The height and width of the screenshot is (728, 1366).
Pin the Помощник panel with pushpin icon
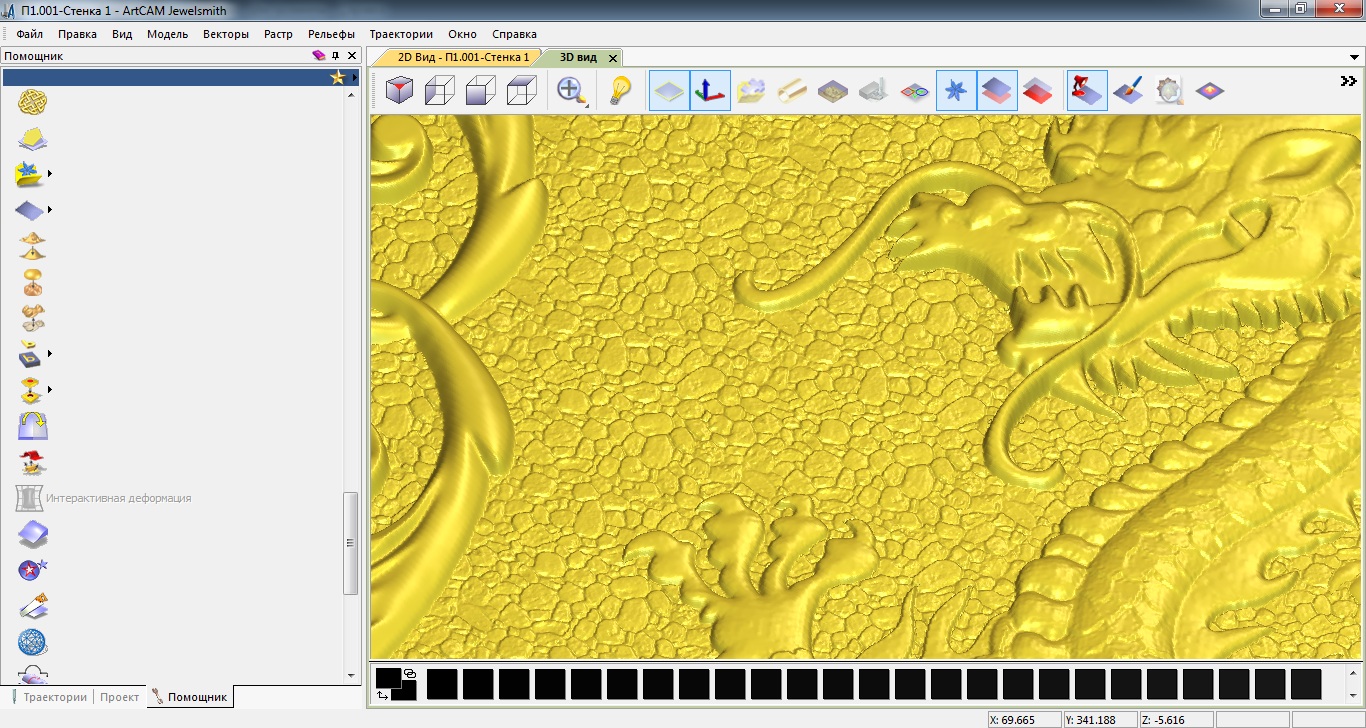pyautogui.click(x=336, y=56)
